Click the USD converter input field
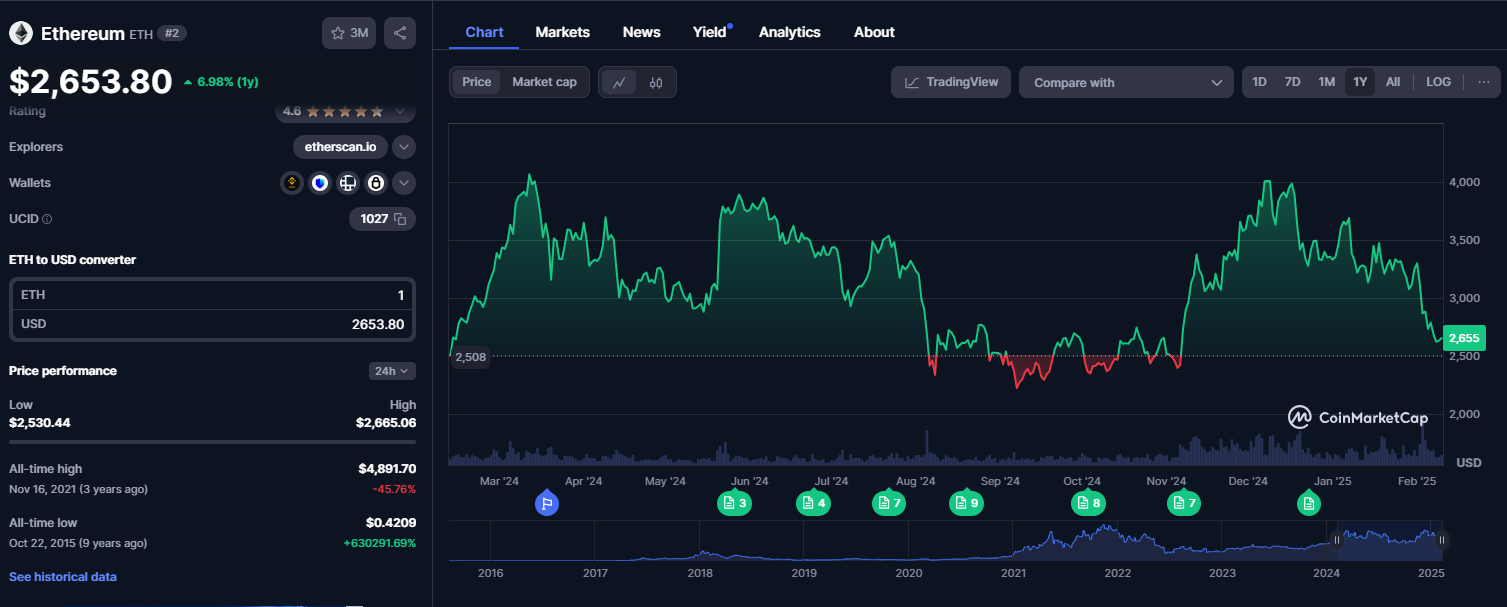The width and height of the screenshot is (1507, 607). [212, 324]
